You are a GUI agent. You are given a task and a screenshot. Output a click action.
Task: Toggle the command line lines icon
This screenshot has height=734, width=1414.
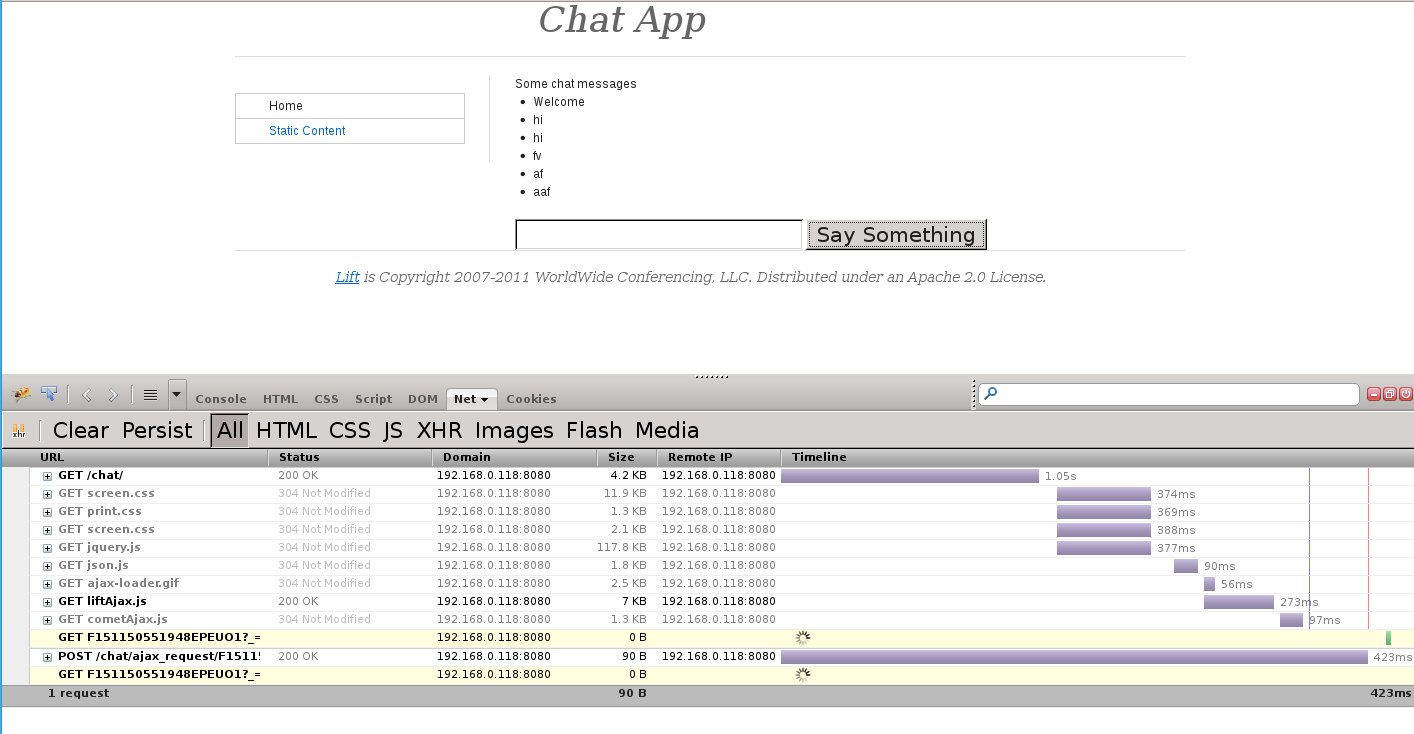(150, 395)
